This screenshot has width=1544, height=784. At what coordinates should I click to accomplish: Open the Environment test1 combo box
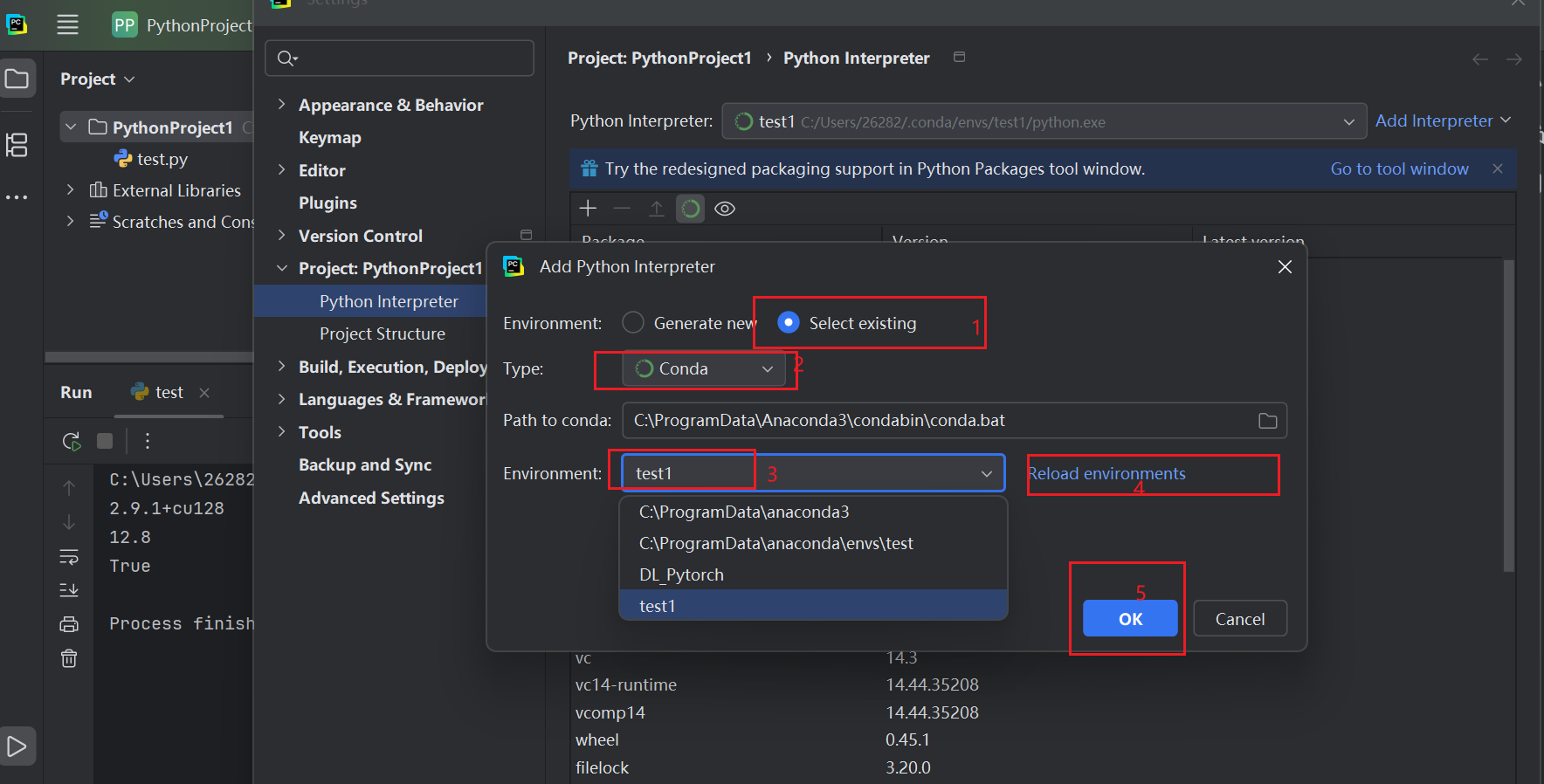coord(813,473)
